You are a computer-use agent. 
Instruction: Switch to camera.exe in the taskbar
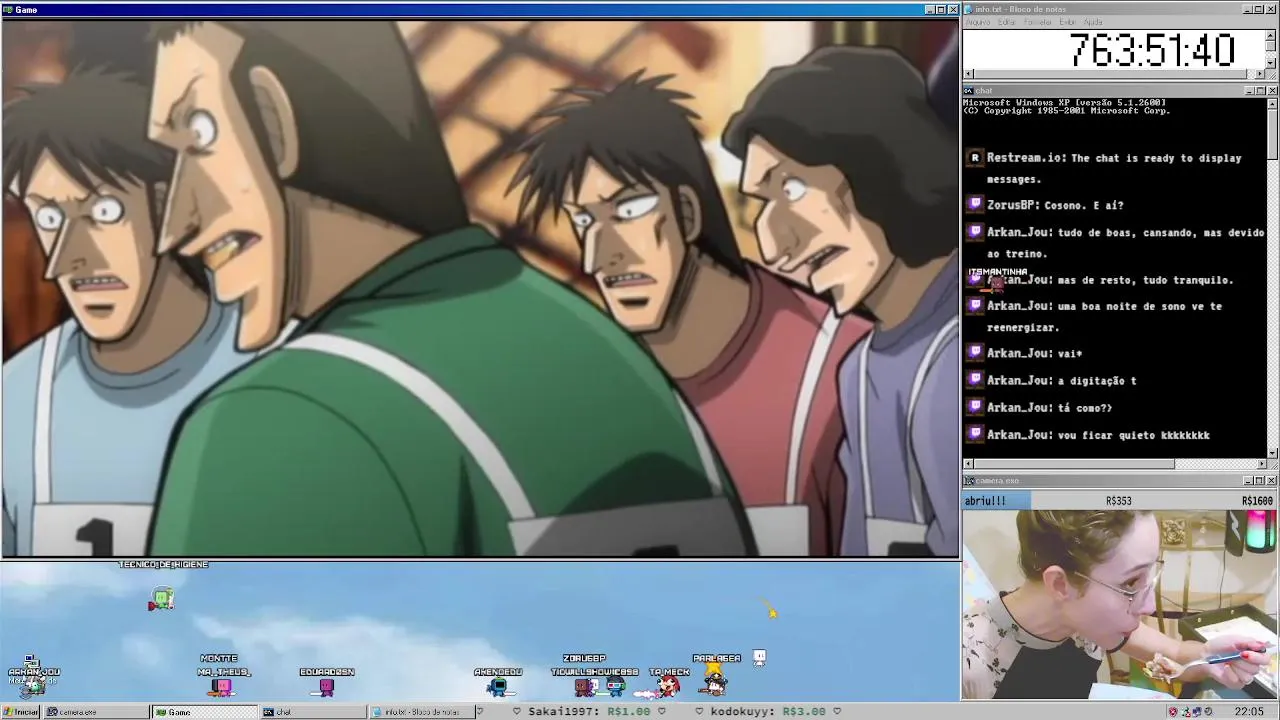[96, 712]
